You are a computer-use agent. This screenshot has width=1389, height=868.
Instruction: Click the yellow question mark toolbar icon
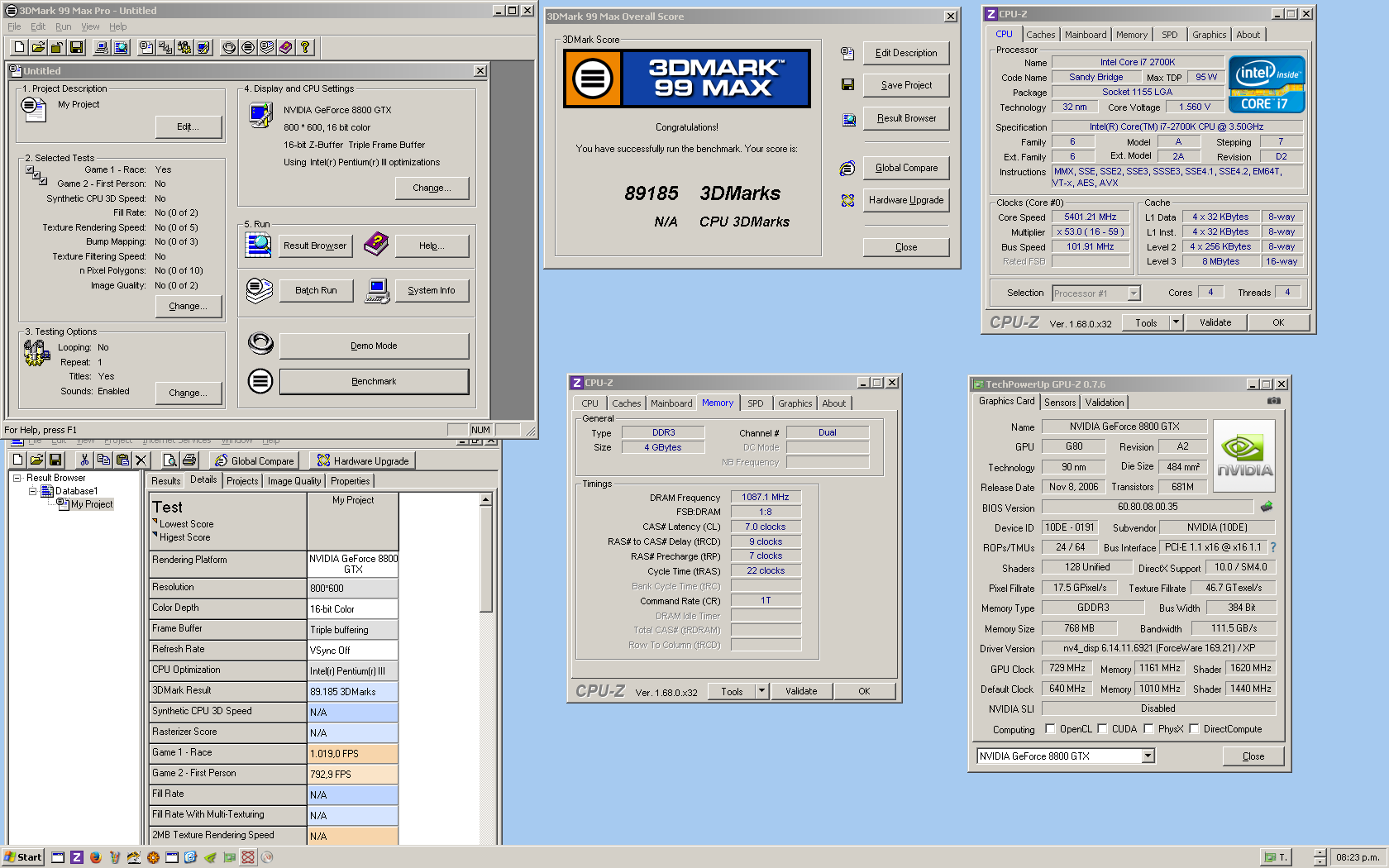pyautogui.click(x=305, y=47)
